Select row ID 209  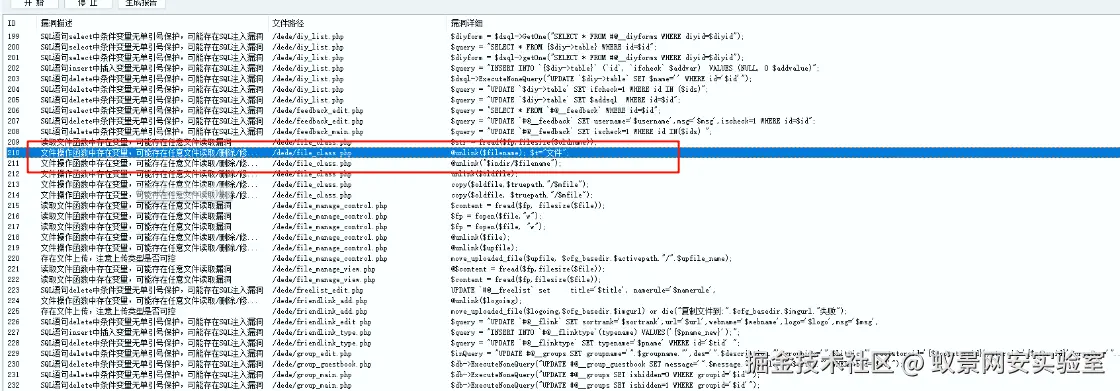coord(14,142)
